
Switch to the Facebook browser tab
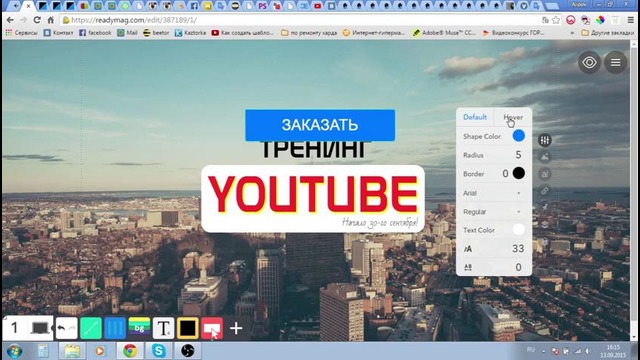194,6
